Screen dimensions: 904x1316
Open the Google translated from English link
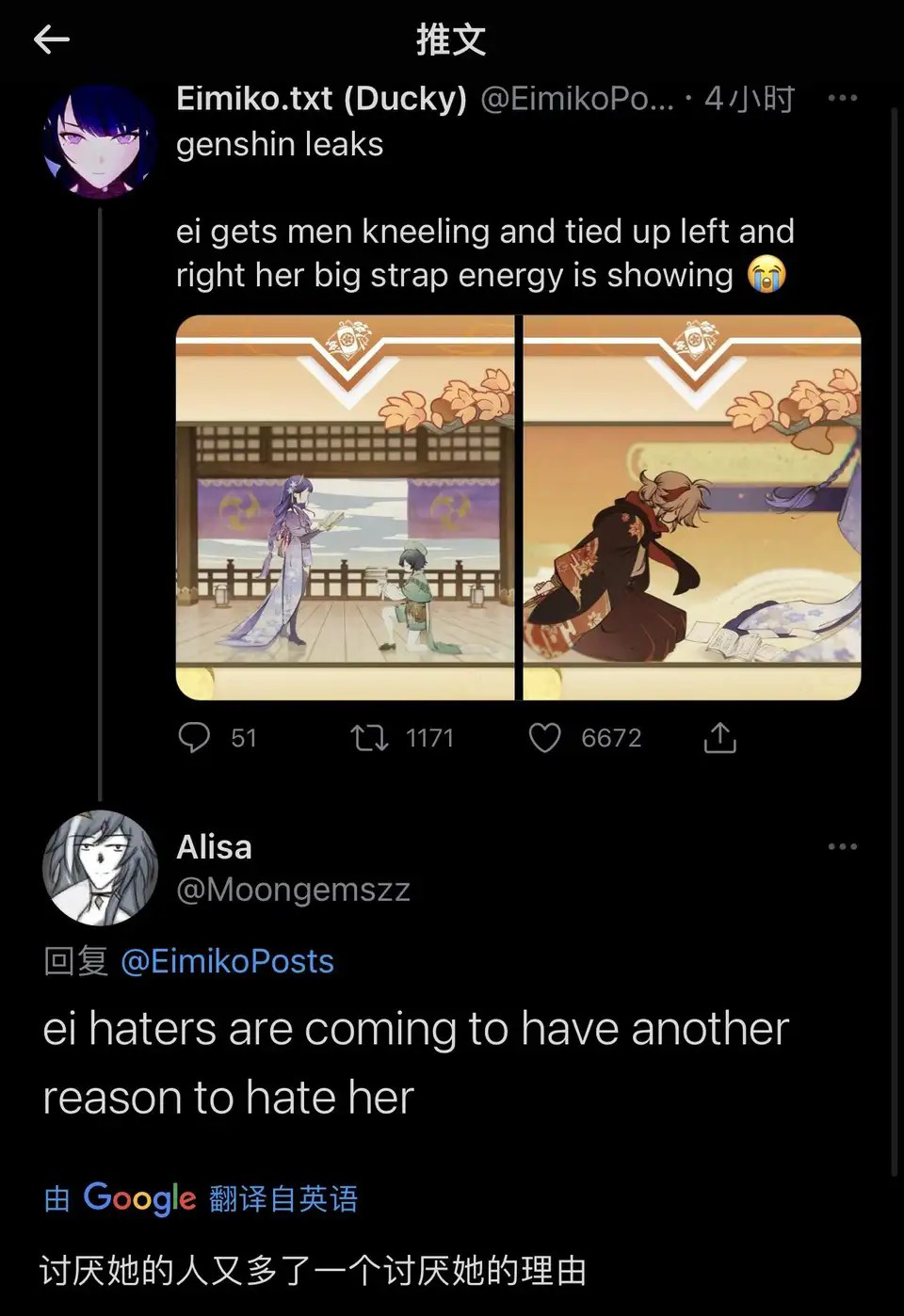[x=202, y=1198]
